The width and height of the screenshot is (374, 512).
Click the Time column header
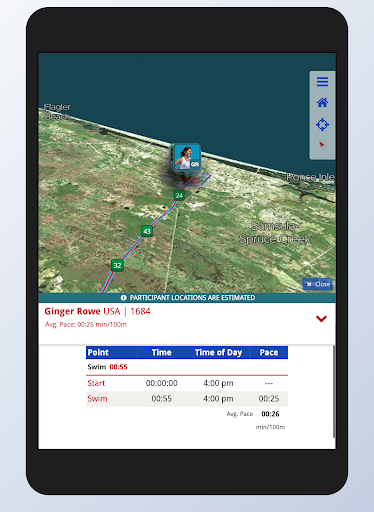pos(162,352)
